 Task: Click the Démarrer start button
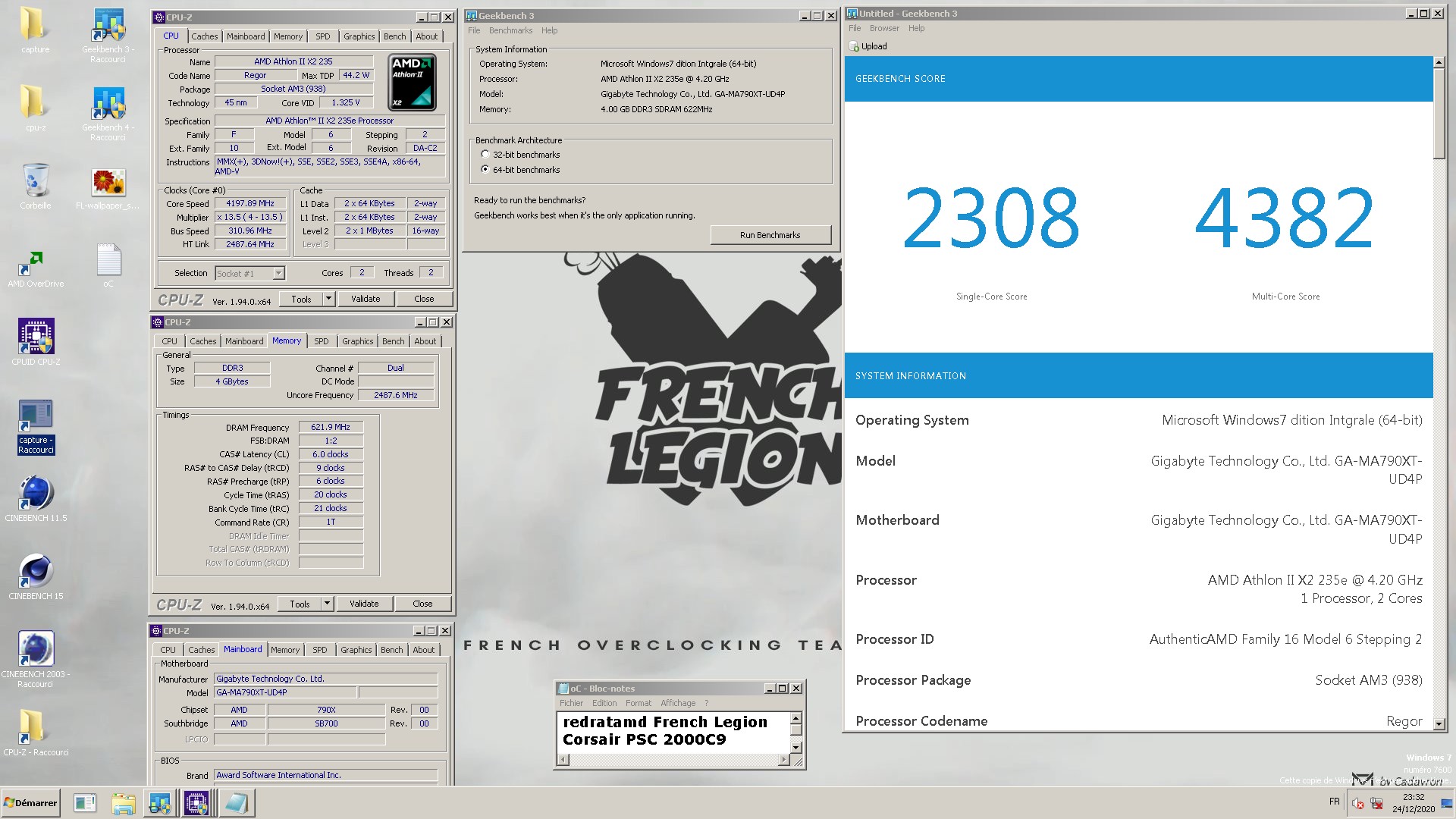(x=30, y=803)
